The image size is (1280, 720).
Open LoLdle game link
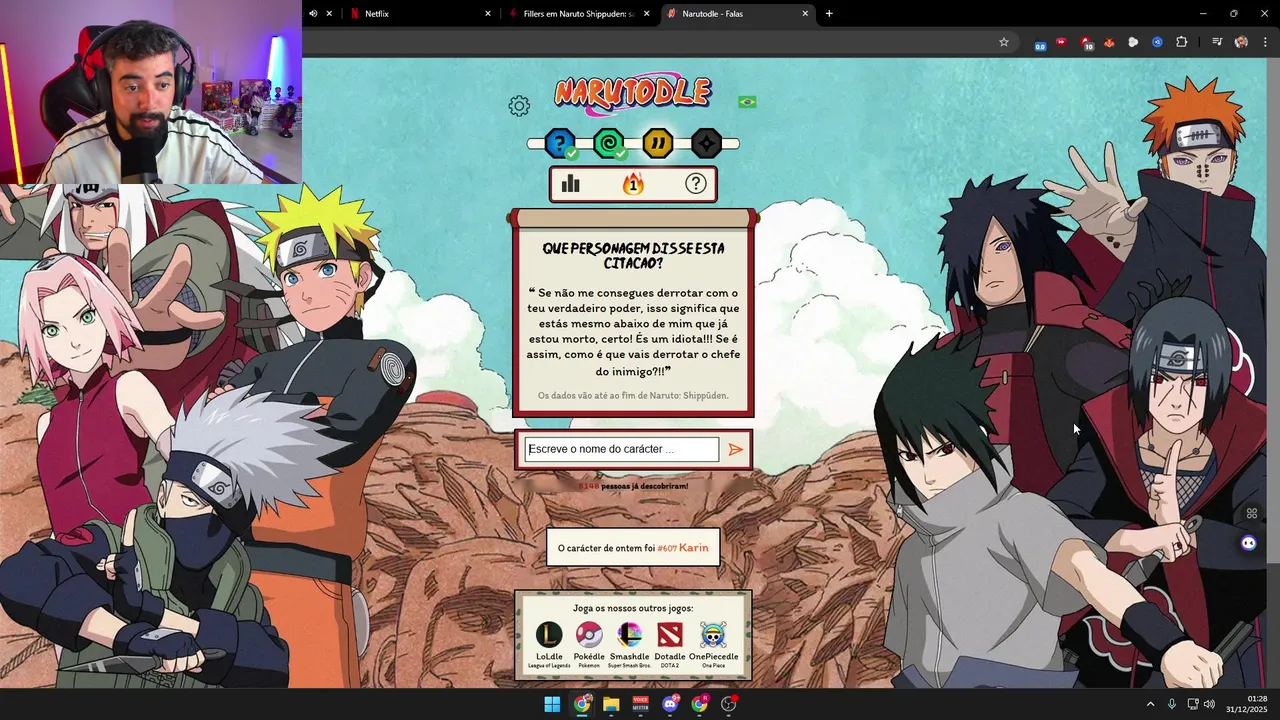[x=549, y=644]
